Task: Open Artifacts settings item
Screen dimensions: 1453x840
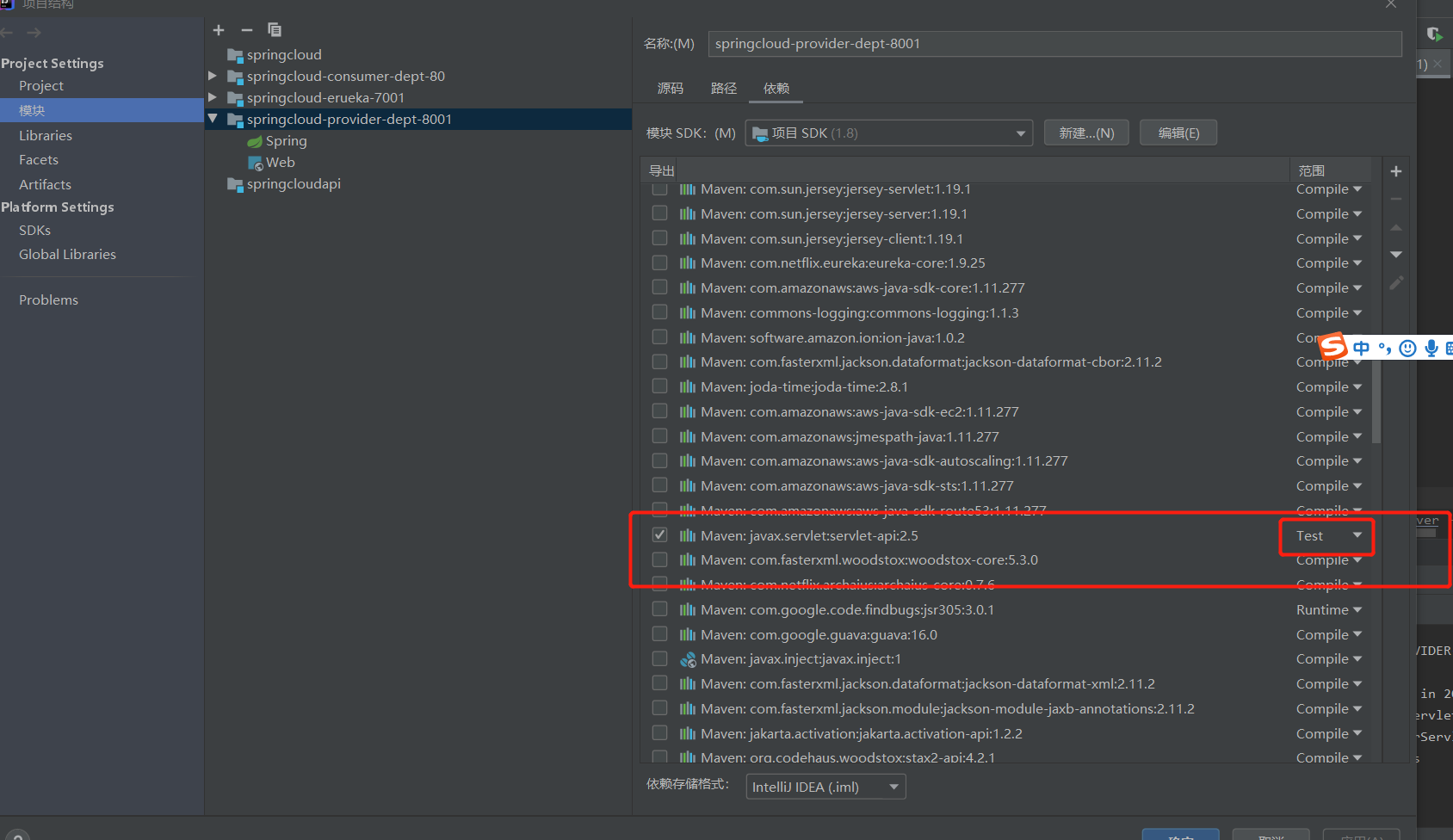Action: 46,185
